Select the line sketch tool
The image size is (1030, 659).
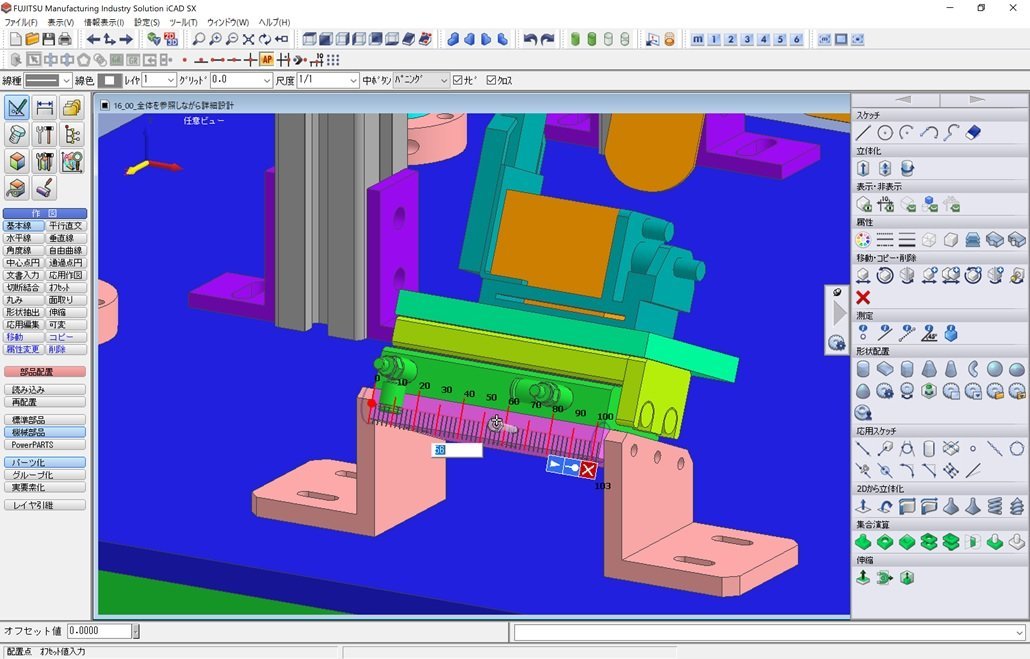pos(863,133)
